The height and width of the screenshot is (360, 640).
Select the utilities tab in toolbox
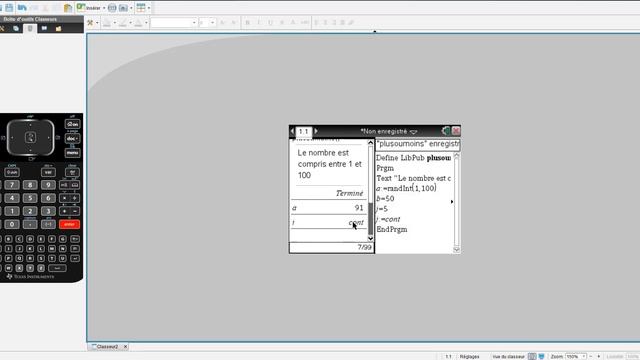point(44,28)
